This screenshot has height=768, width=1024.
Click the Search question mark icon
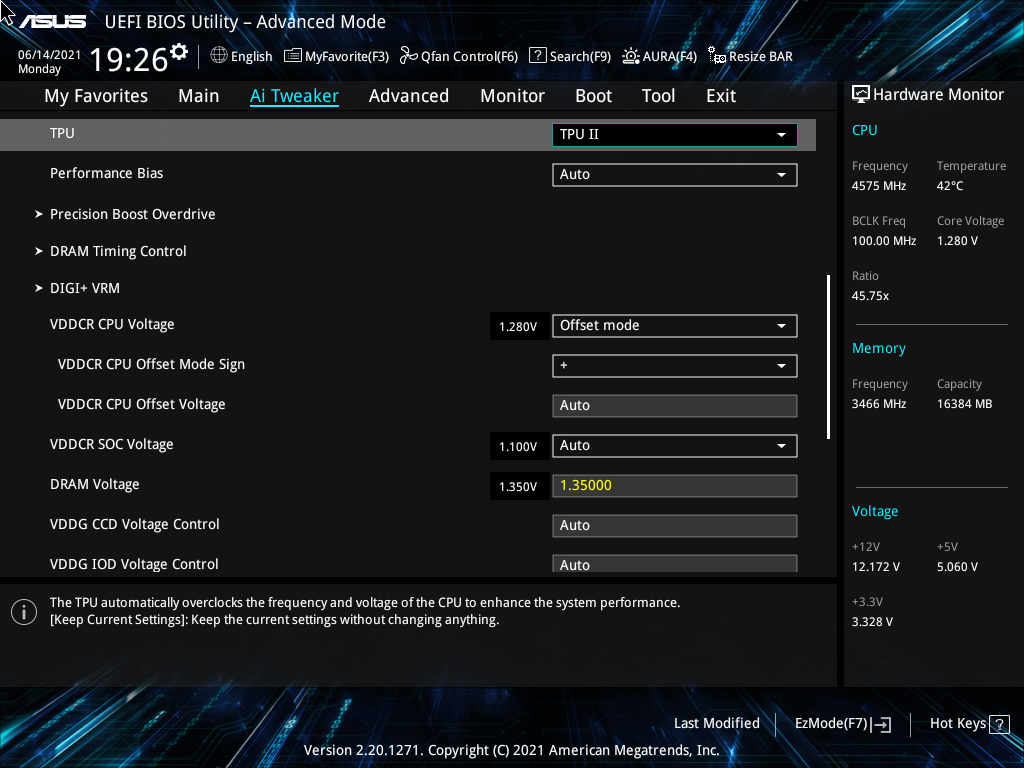(537, 56)
